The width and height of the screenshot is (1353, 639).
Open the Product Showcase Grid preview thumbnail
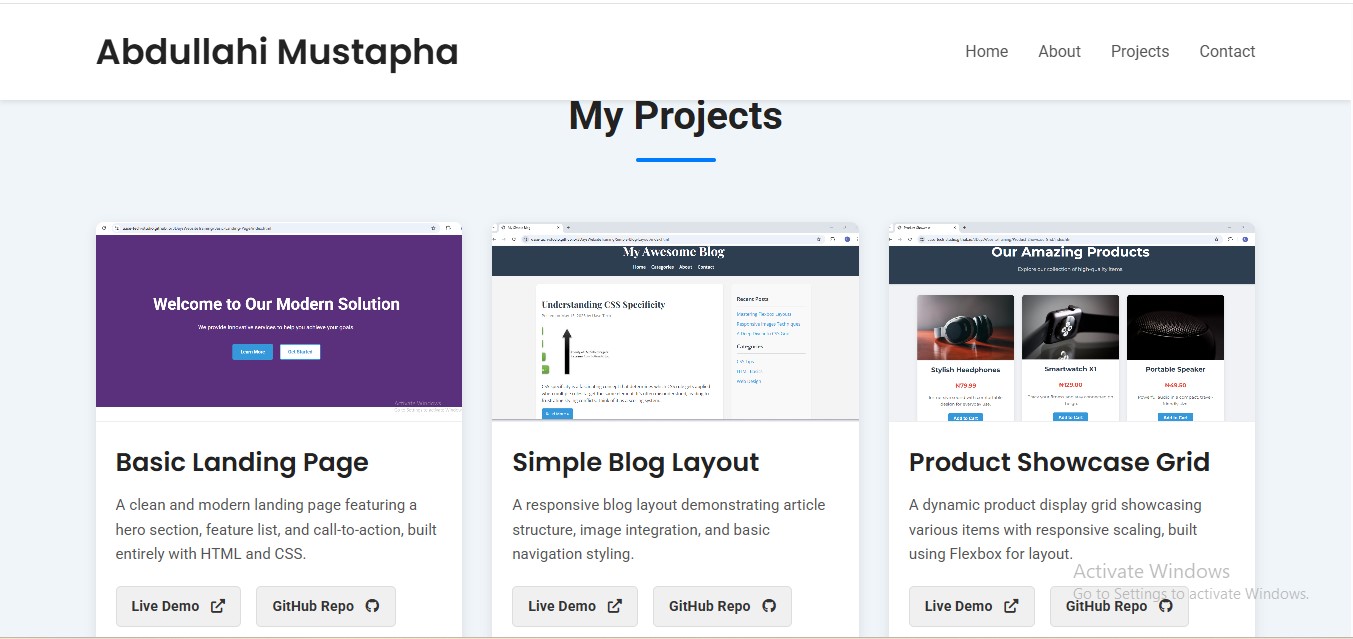click(x=1071, y=320)
